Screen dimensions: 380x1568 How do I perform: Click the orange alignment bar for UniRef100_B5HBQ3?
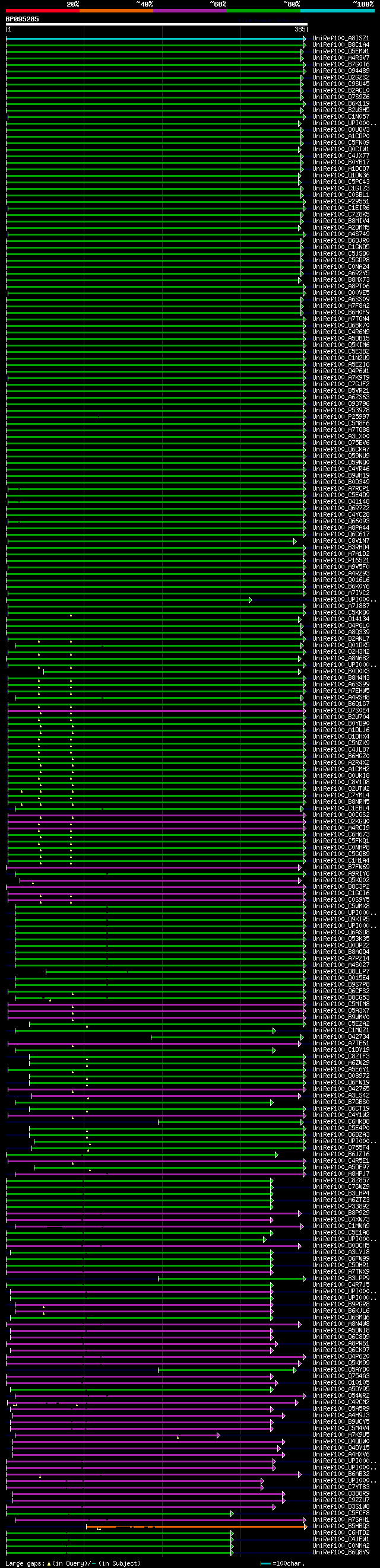point(196,1527)
